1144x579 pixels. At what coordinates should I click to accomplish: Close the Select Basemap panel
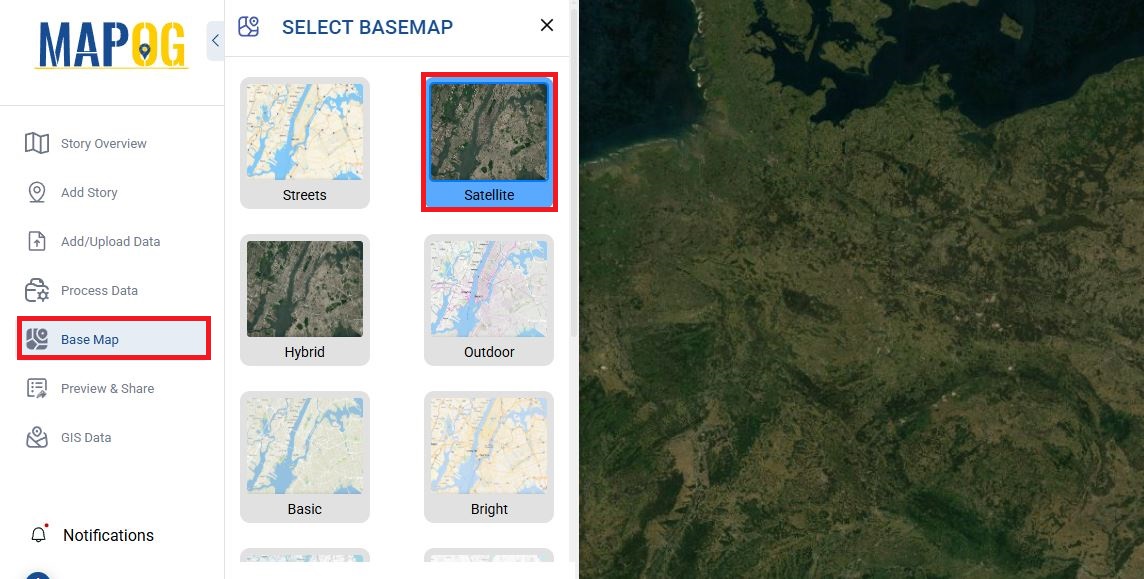pyautogui.click(x=546, y=26)
